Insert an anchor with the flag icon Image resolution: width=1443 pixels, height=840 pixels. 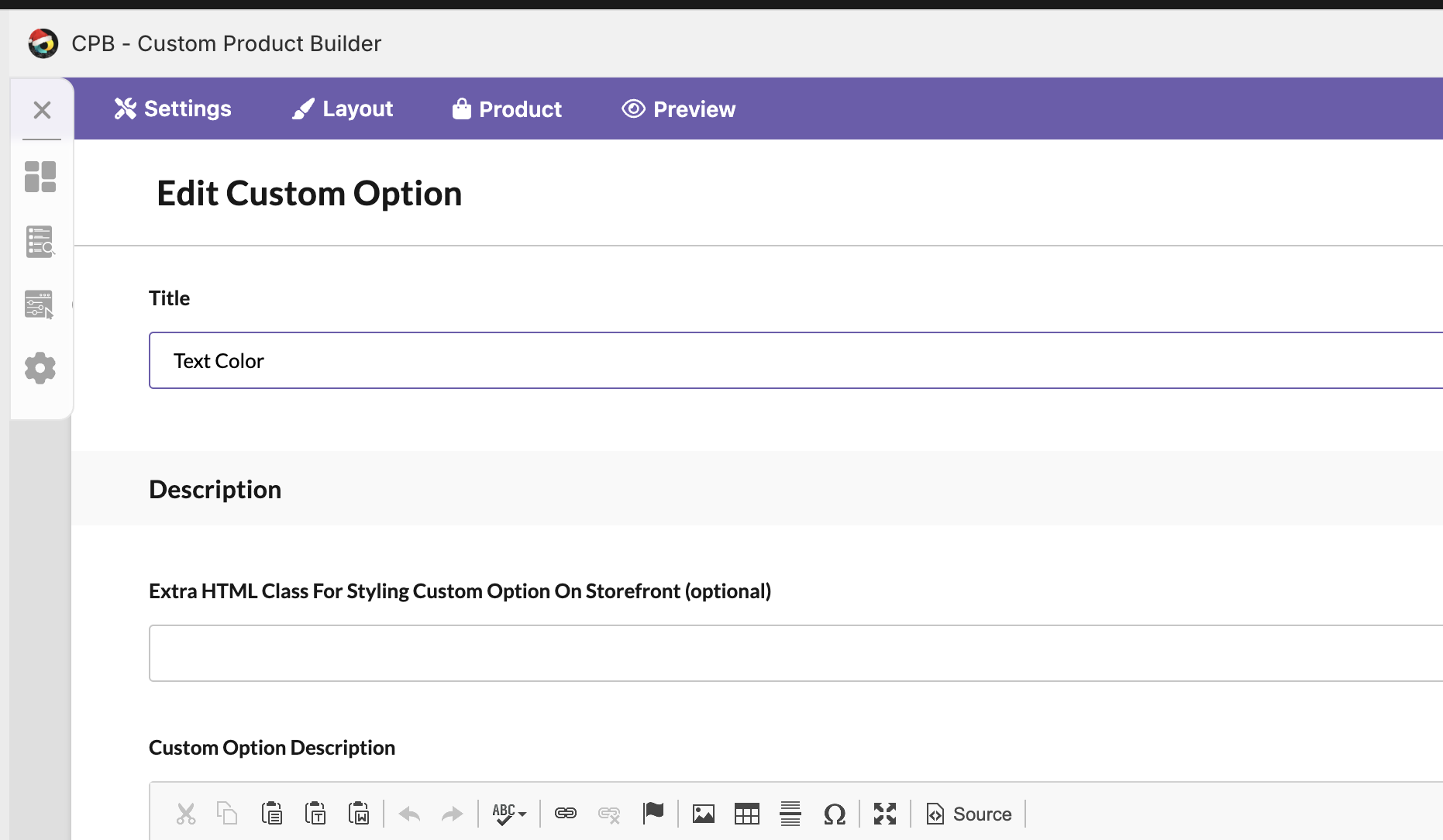tap(653, 814)
